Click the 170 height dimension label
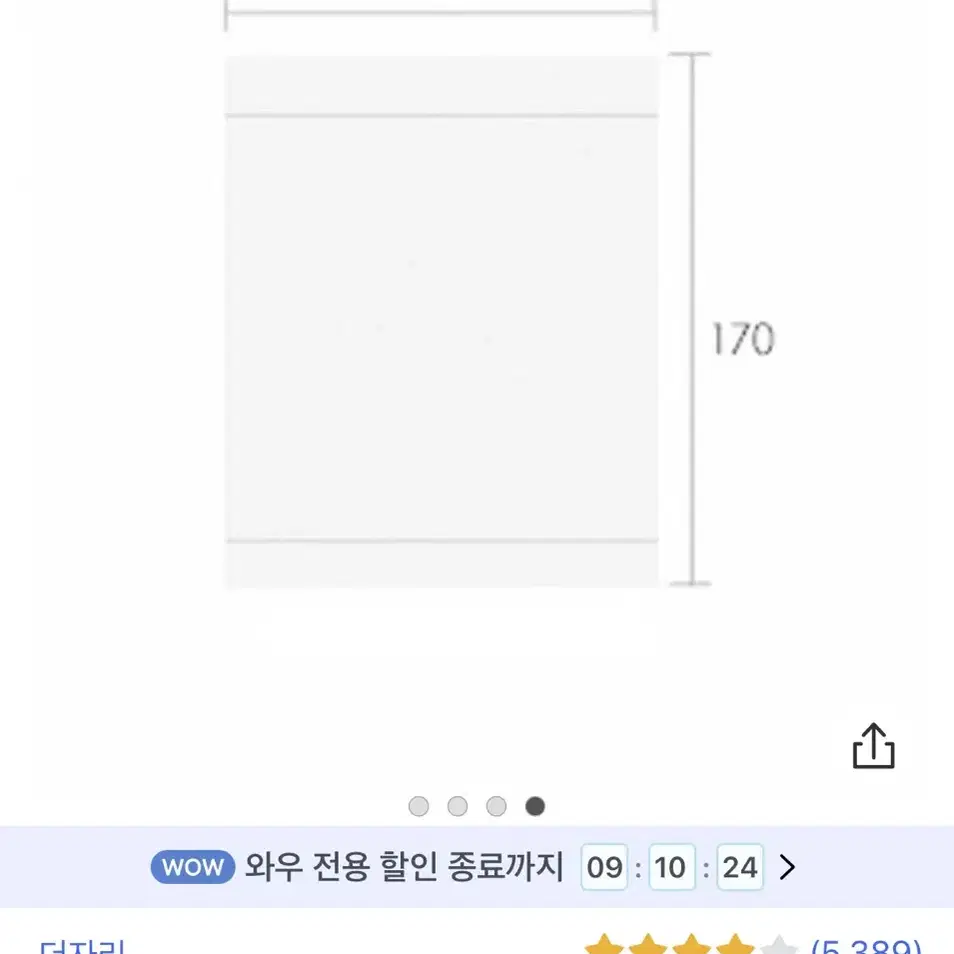 [x=743, y=338]
